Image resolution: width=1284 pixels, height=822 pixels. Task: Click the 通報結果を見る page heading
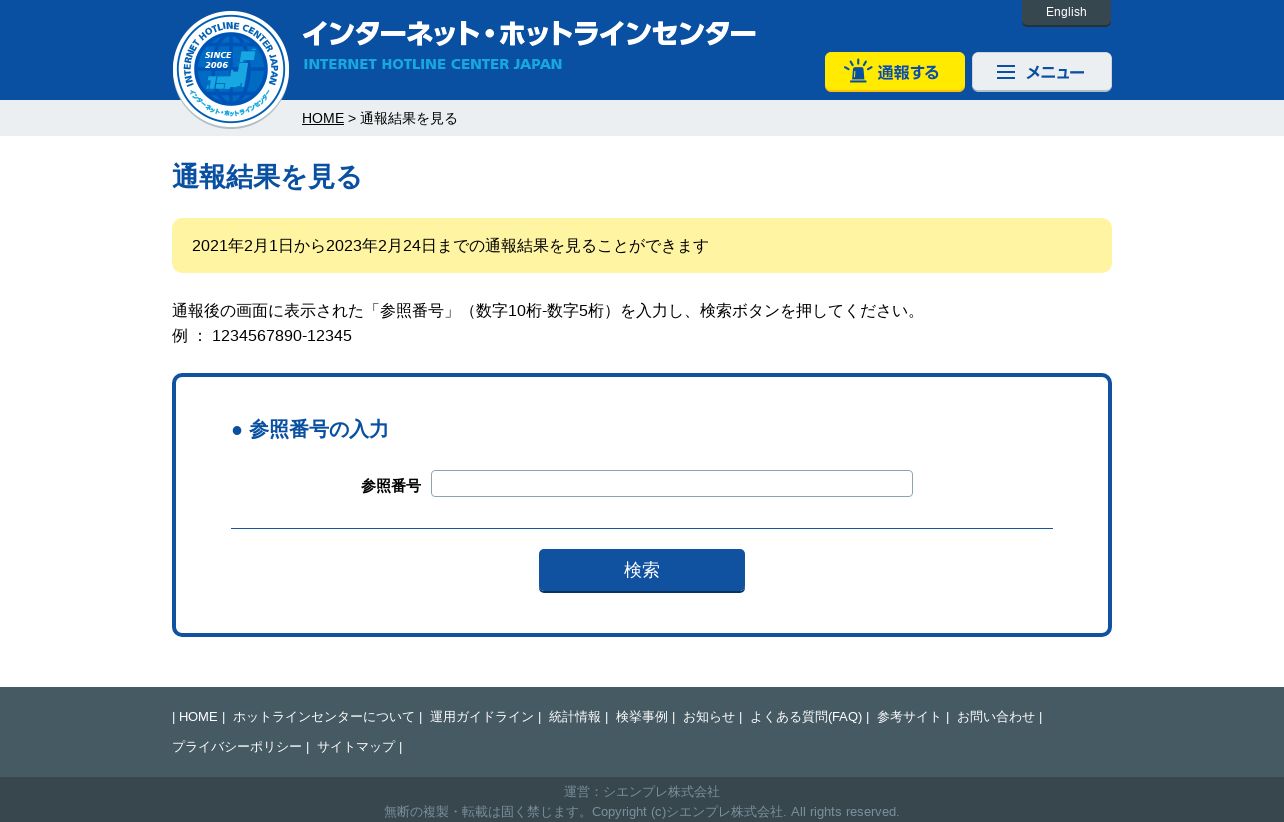click(x=267, y=177)
